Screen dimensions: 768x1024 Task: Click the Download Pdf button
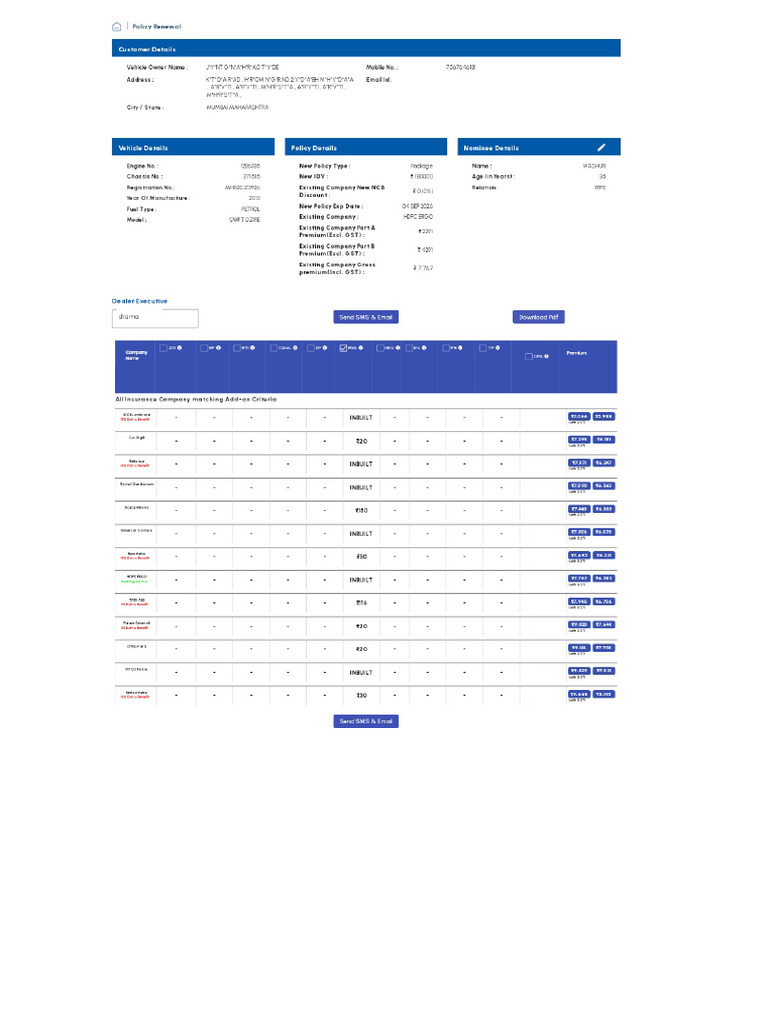tap(539, 317)
